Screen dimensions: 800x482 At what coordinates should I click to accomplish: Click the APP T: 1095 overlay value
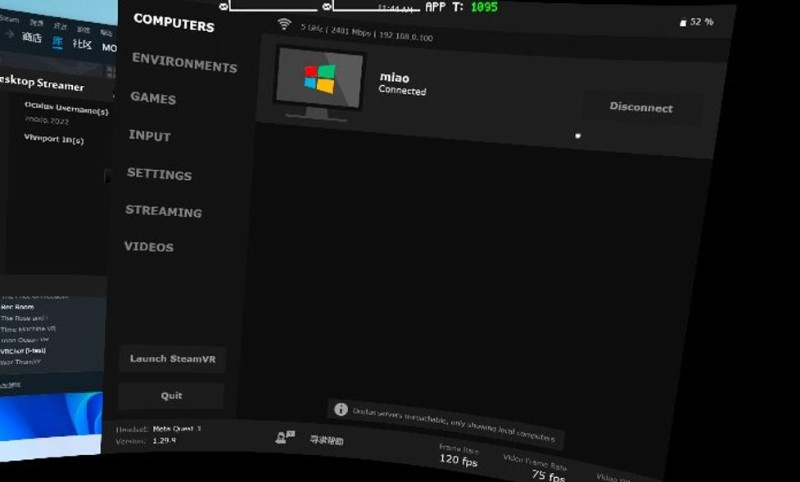(x=461, y=7)
